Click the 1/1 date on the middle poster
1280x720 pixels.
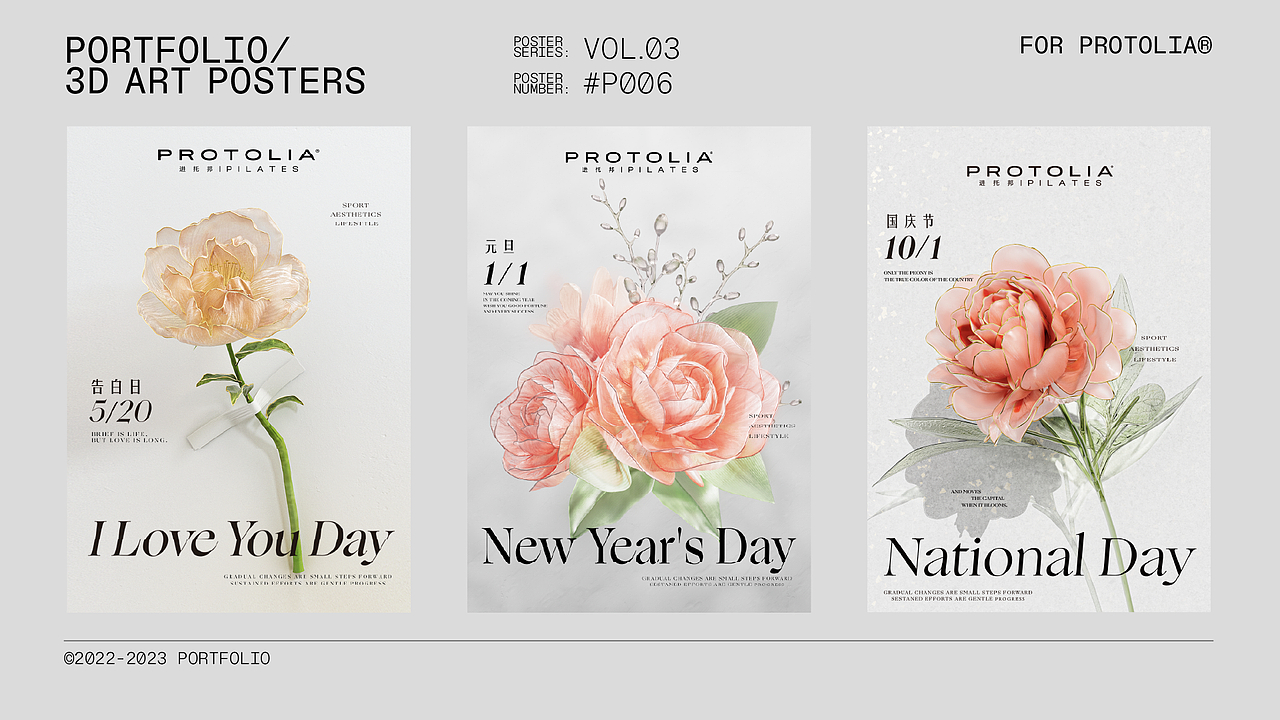click(x=505, y=273)
